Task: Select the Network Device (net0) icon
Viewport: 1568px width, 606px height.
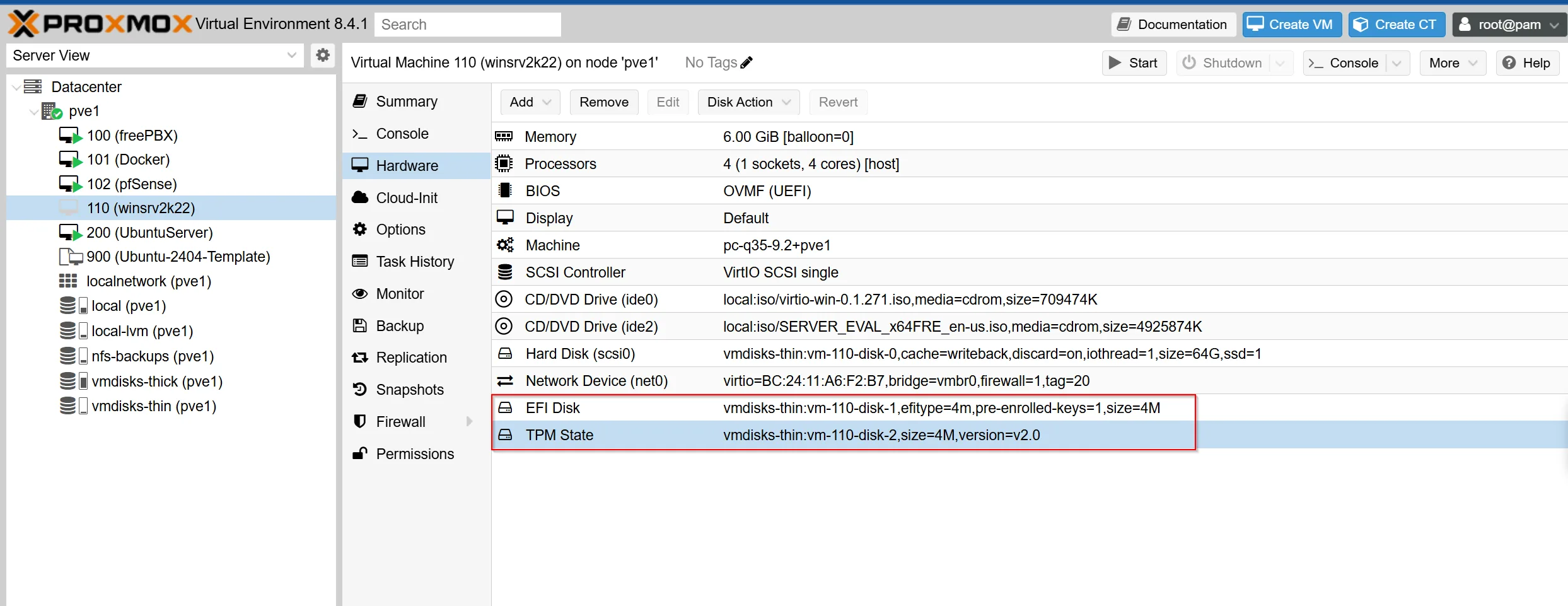Action: (505, 380)
